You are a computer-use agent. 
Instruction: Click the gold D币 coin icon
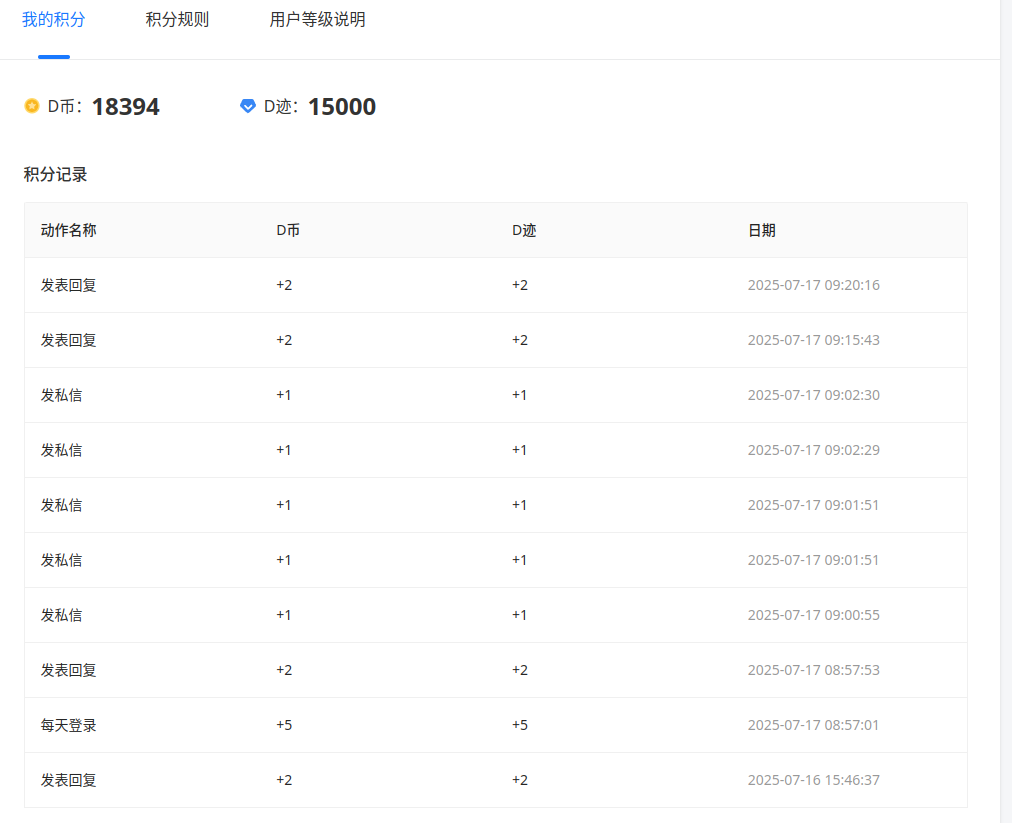(x=32, y=106)
